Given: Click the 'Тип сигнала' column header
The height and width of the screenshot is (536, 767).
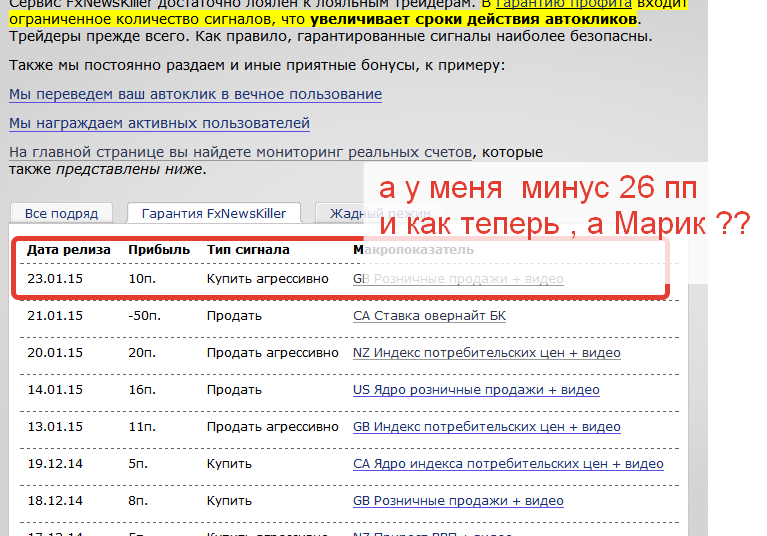Looking at the screenshot, I should [x=248, y=250].
